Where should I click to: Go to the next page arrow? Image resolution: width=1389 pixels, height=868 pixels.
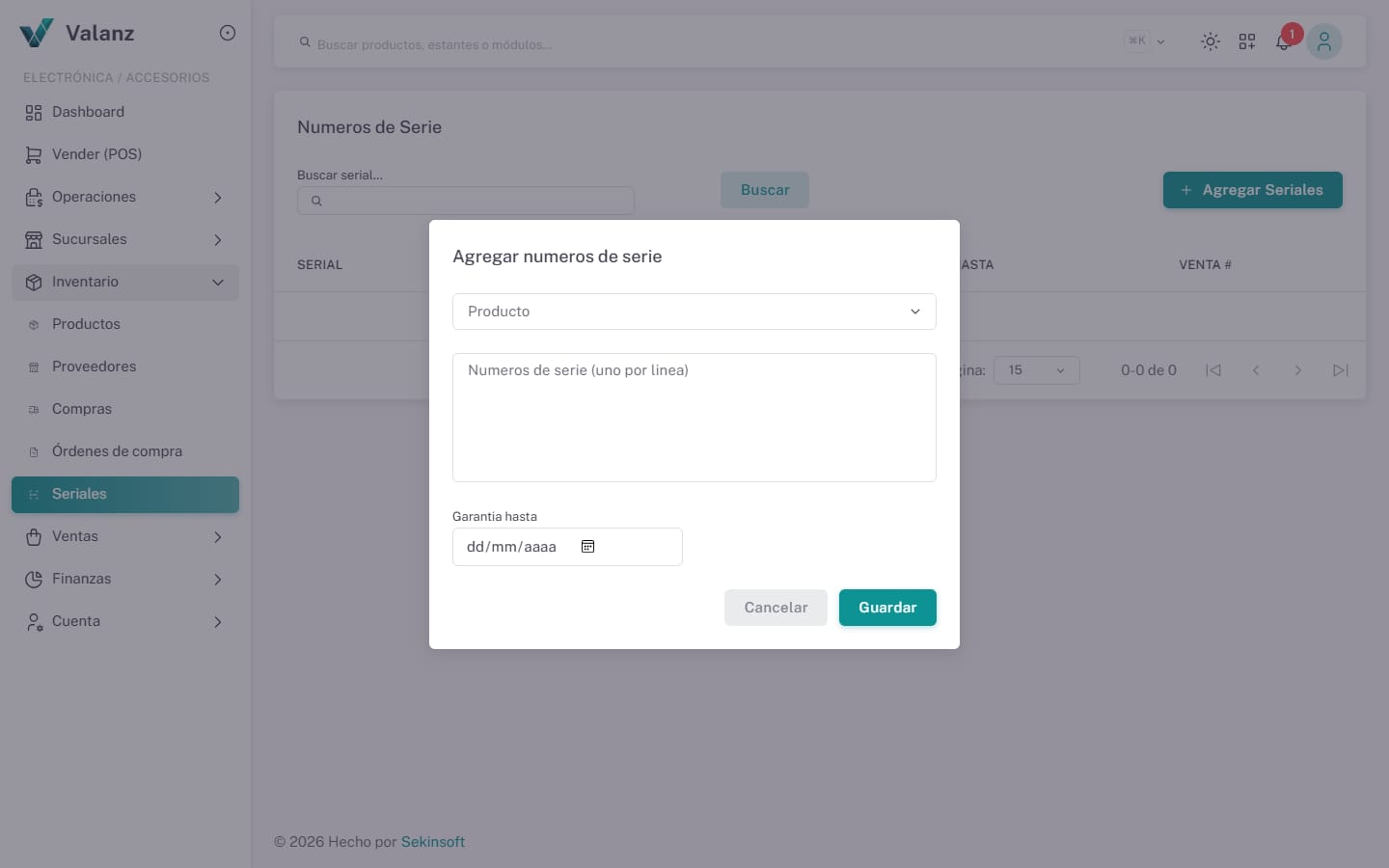(x=1297, y=370)
